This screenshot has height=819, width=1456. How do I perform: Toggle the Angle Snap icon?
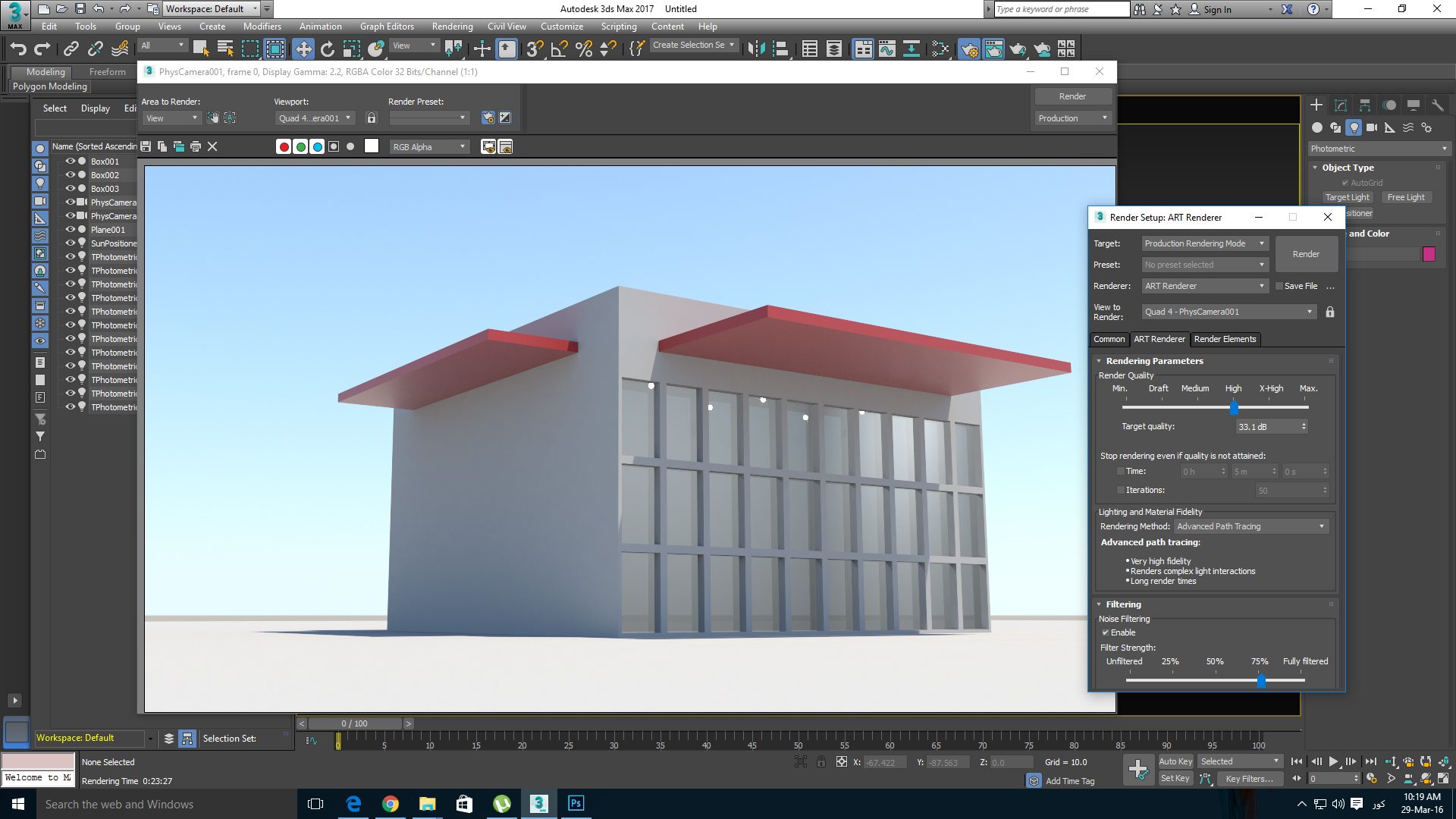coord(559,49)
